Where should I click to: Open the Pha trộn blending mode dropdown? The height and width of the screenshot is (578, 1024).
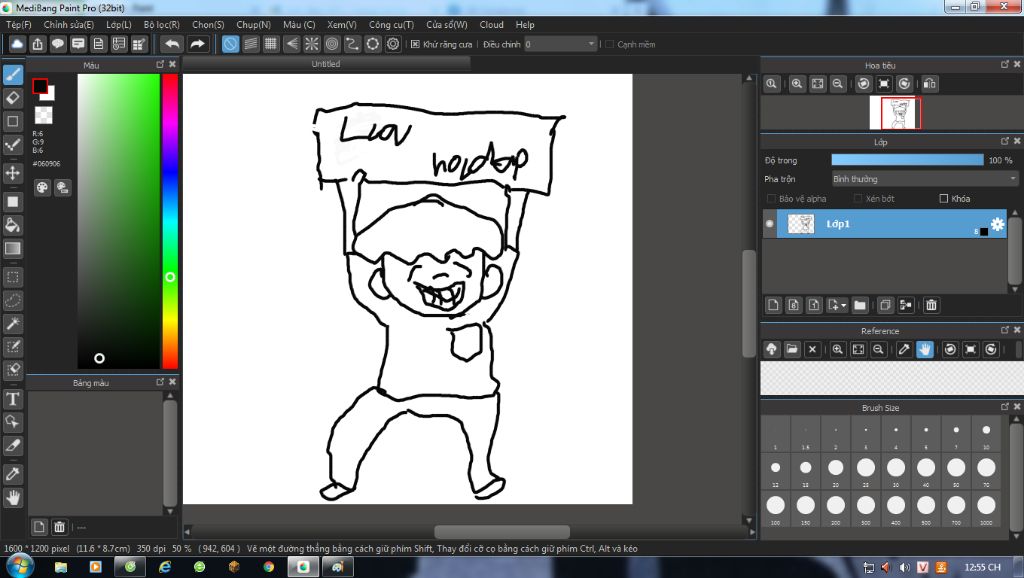925,179
